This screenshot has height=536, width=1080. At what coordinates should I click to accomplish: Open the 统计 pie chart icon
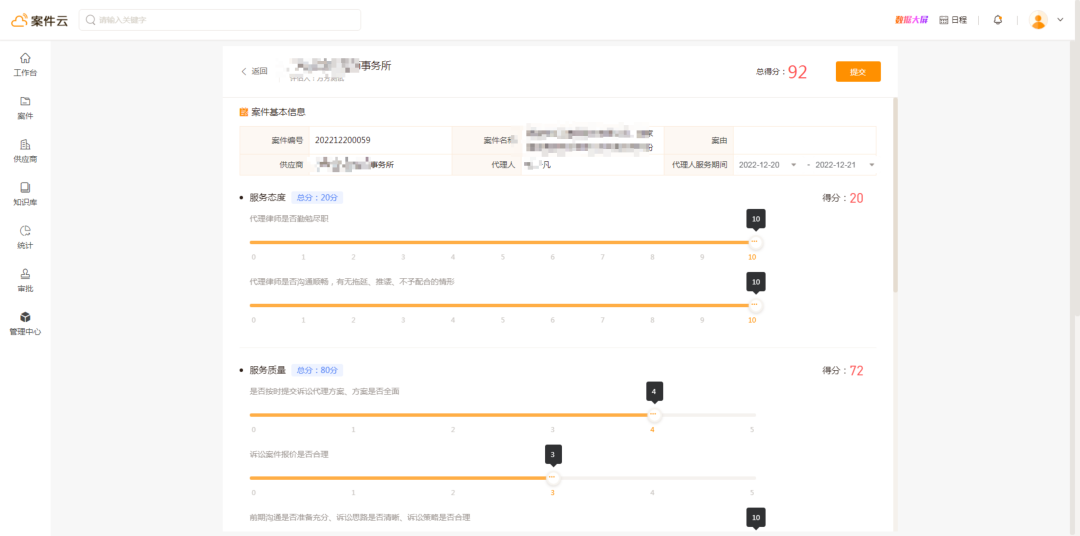(25, 230)
